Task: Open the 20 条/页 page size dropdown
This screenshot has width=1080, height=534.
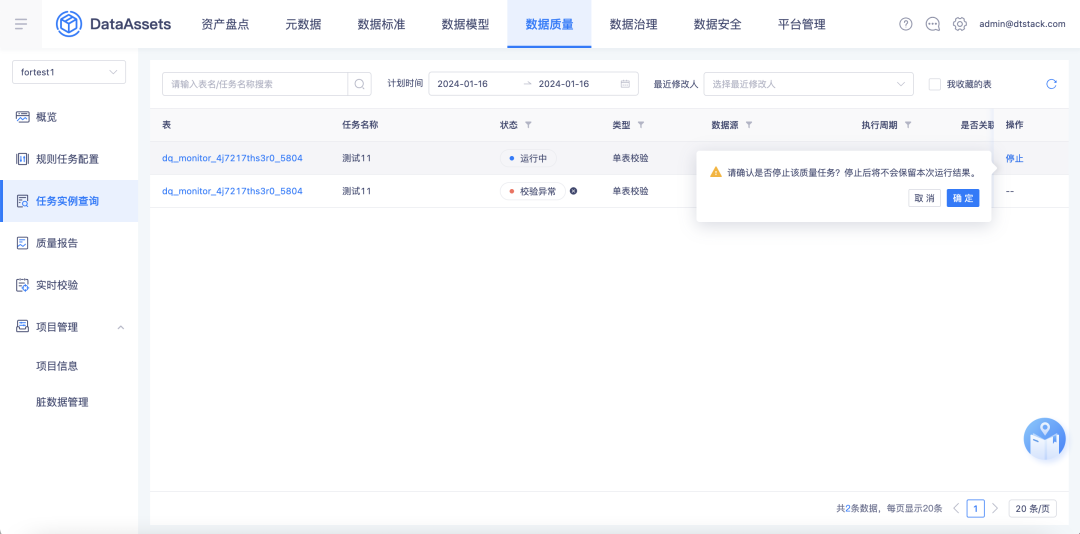Action: (1033, 508)
